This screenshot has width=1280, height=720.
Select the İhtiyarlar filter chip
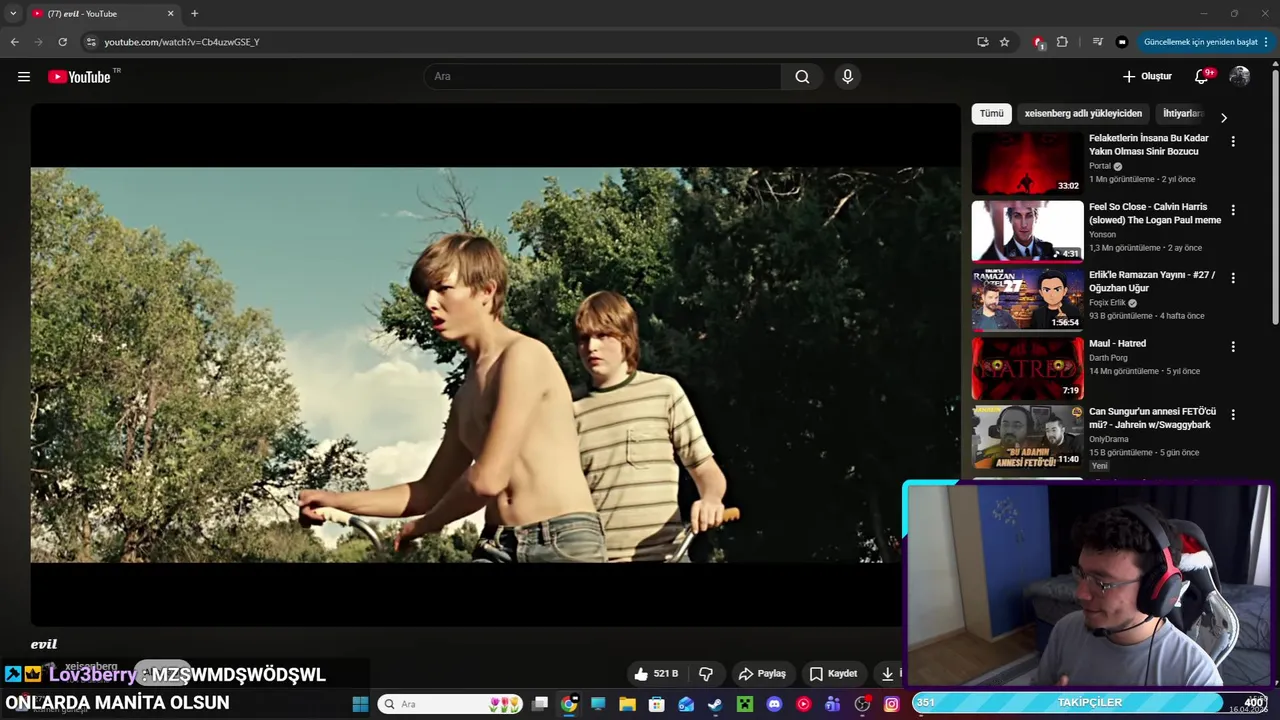click(1183, 114)
